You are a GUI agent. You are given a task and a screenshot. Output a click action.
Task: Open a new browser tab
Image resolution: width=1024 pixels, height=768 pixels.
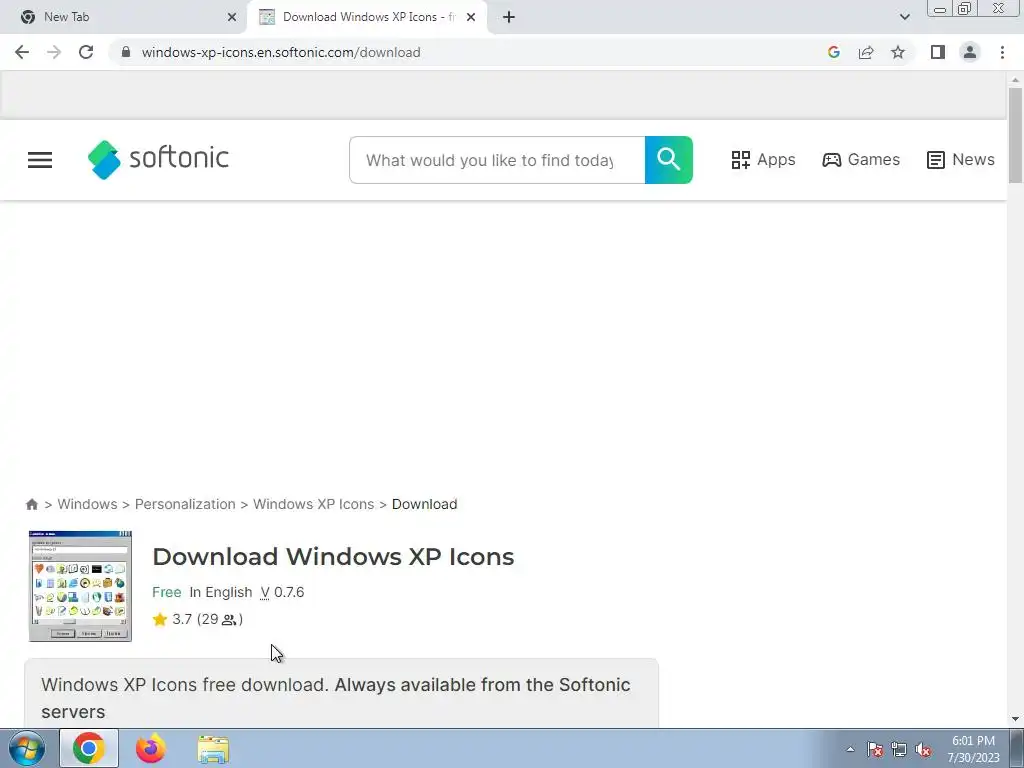pyautogui.click(x=509, y=17)
